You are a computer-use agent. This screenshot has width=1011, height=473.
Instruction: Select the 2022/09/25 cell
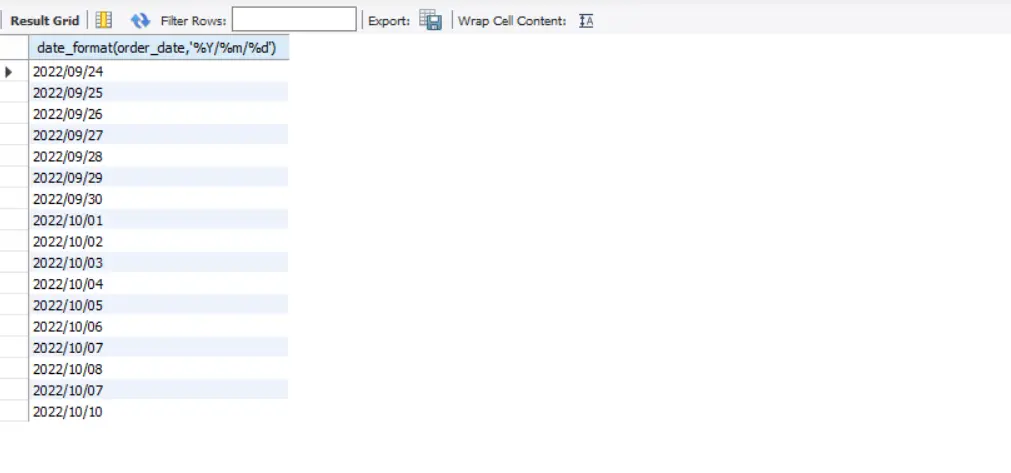click(x=68, y=93)
